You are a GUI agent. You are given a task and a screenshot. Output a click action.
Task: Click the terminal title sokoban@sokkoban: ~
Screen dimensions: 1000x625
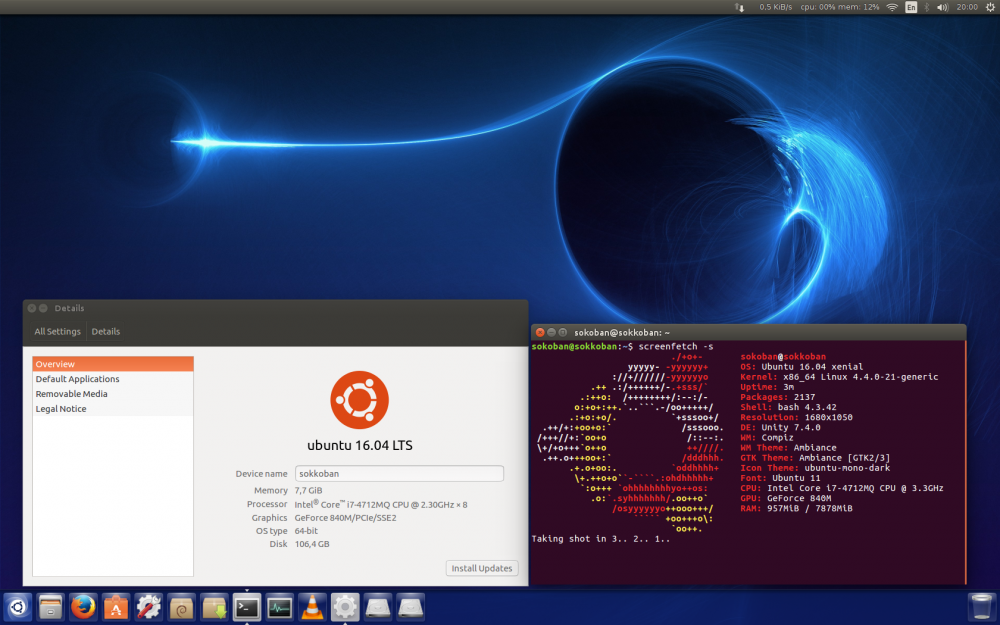622,332
